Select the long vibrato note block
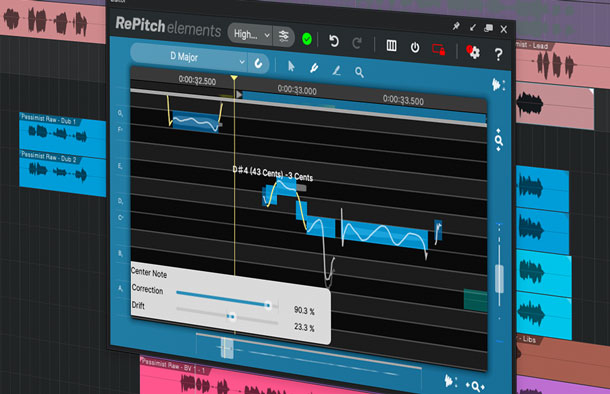Image resolution: width=610 pixels, height=394 pixels. point(384,235)
